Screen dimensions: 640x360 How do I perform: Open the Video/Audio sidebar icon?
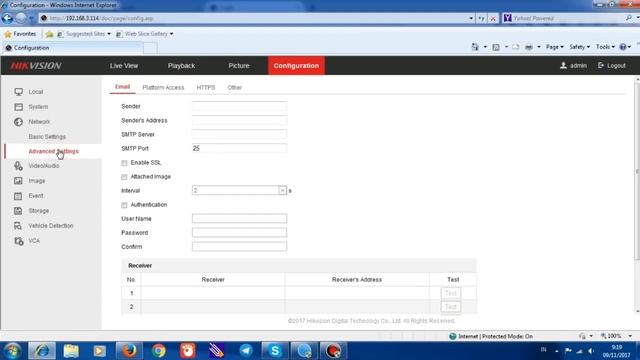coord(18,166)
